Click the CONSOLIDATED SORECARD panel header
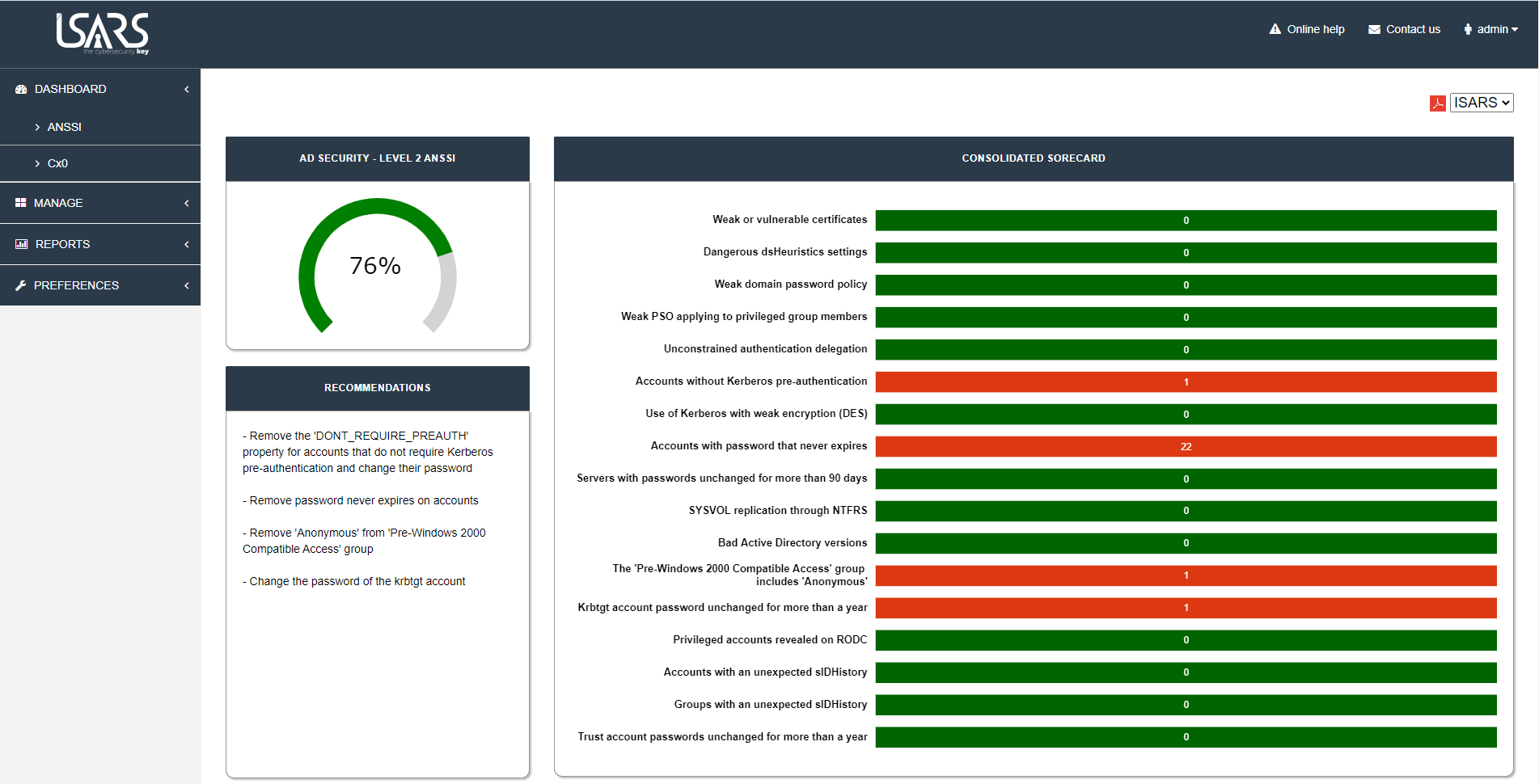This screenshot has width=1539, height=784. tap(1034, 158)
